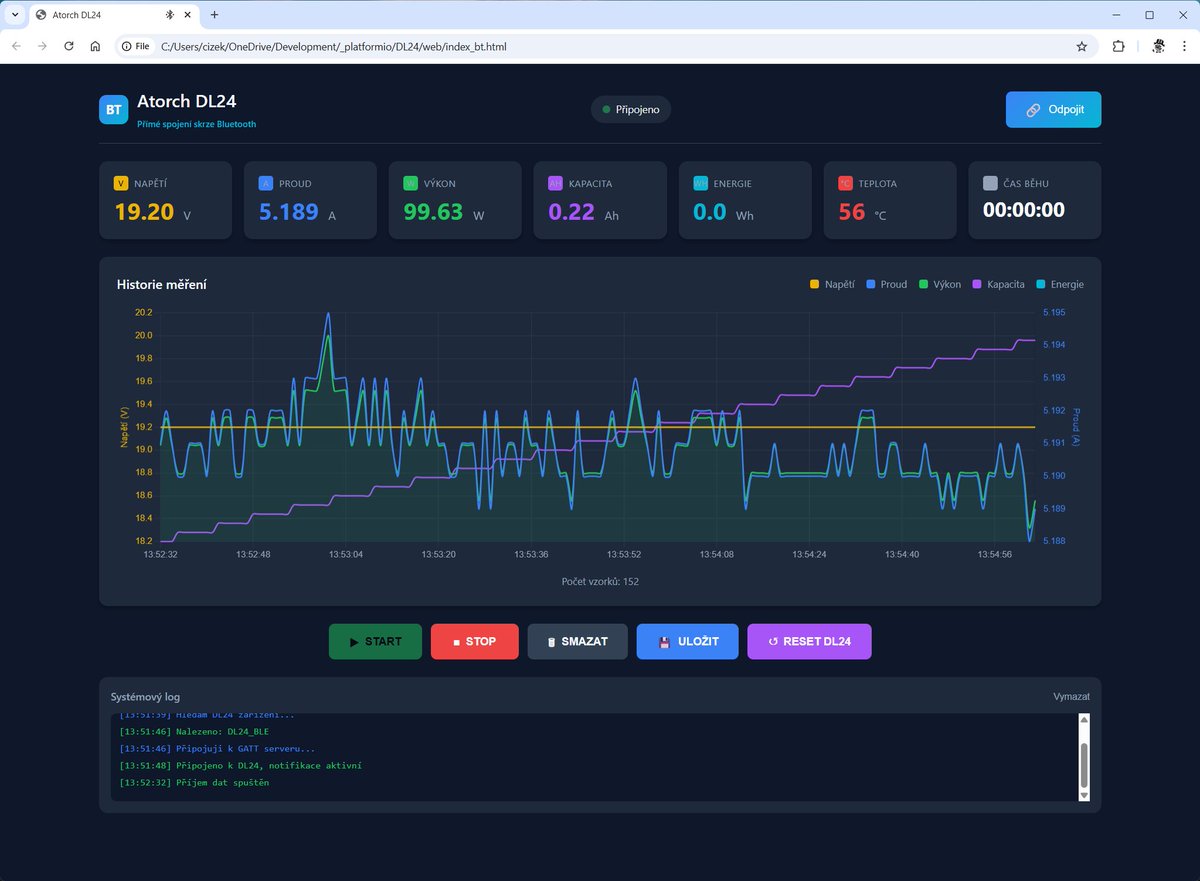The height and width of the screenshot is (881, 1200).
Task: Toggle Výkon series in chart legend
Action: pos(940,284)
